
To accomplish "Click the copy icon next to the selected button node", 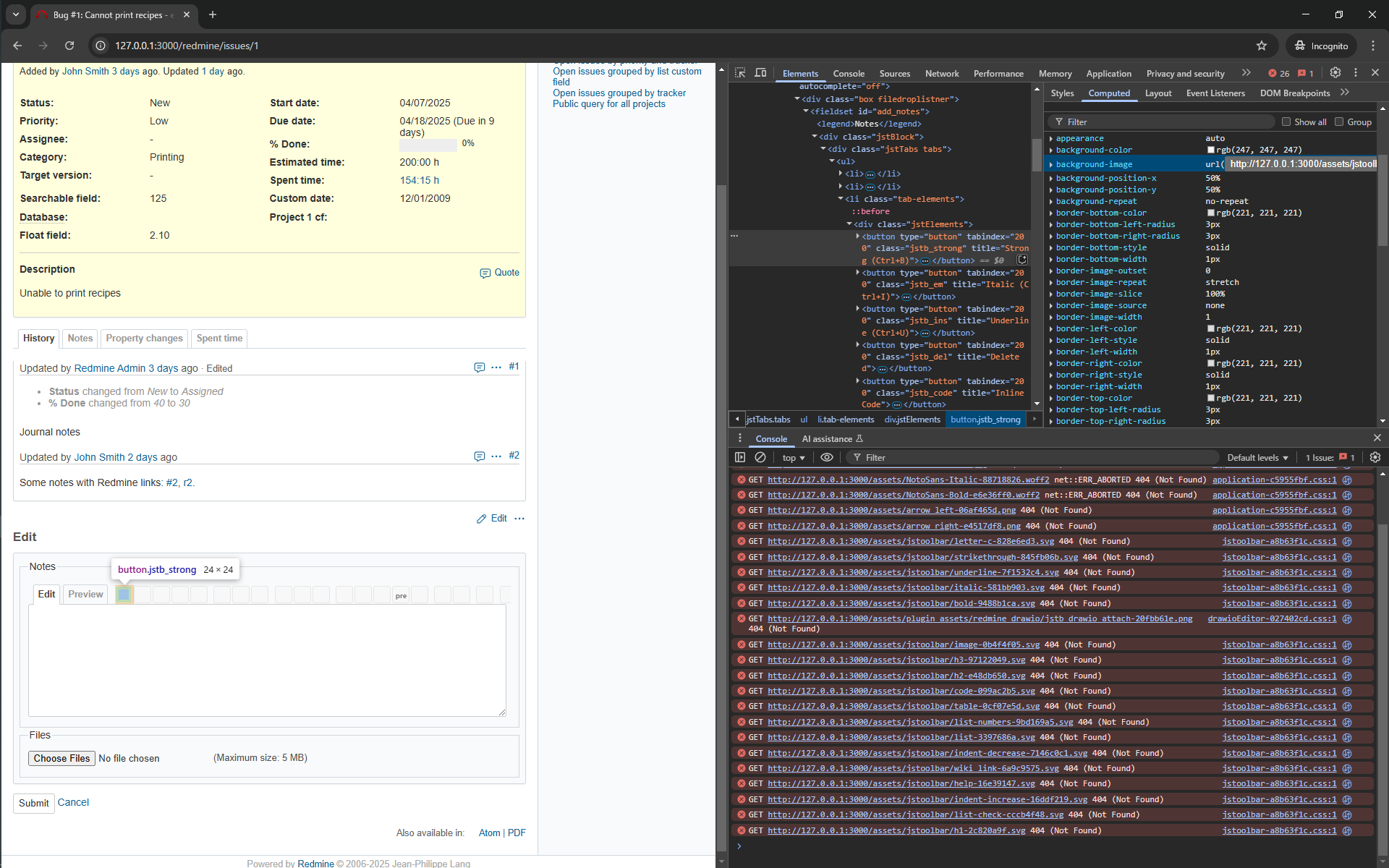I will 1022,260.
